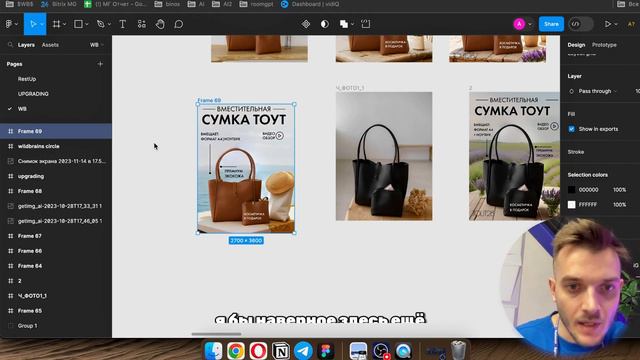
Task: Open Finder from the dock
Action: click(213, 351)
